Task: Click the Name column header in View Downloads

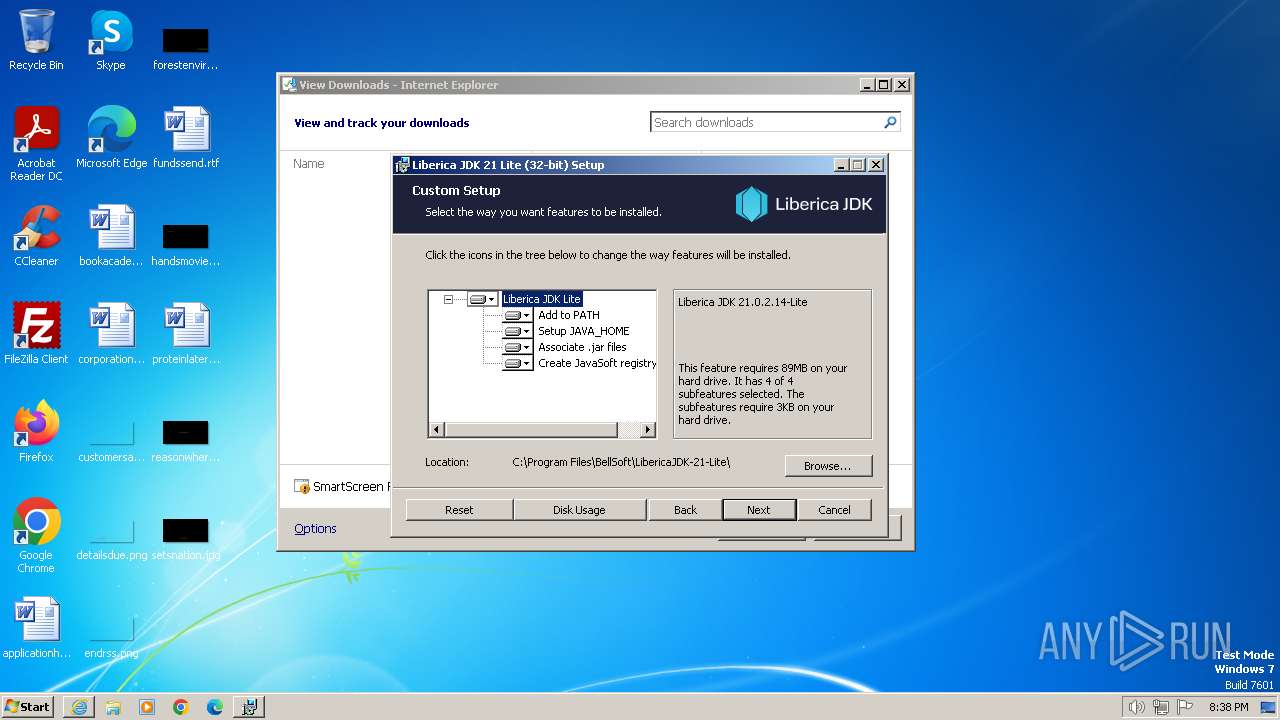Action: tap(309, 164)
